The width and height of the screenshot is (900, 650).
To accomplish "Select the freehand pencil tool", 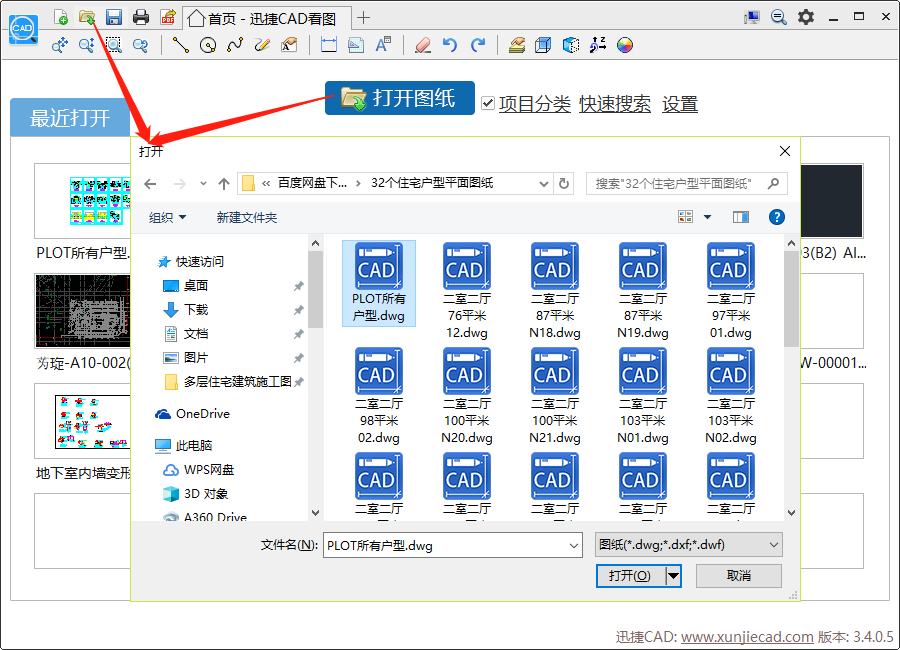I will [262, 45].
